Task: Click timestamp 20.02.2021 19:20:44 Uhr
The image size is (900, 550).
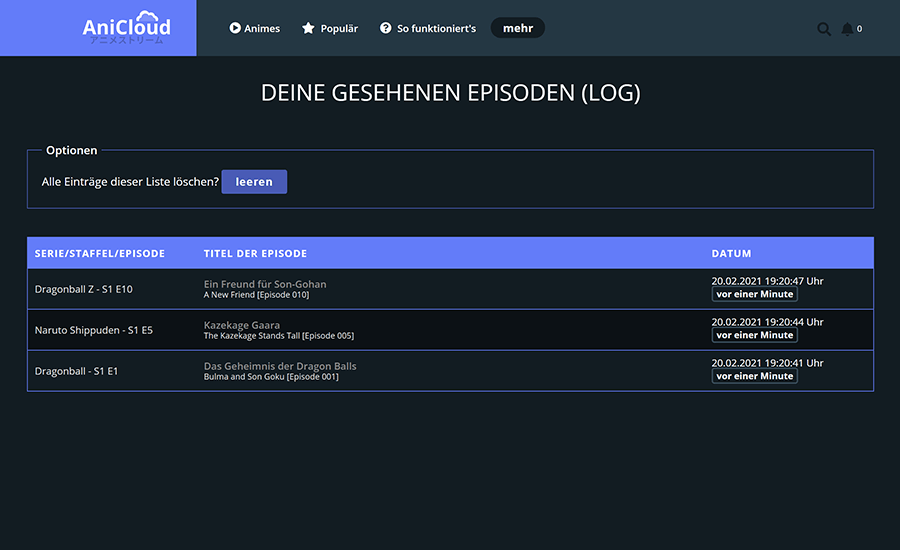Action: pyautogui.click(x=767, y=322)
